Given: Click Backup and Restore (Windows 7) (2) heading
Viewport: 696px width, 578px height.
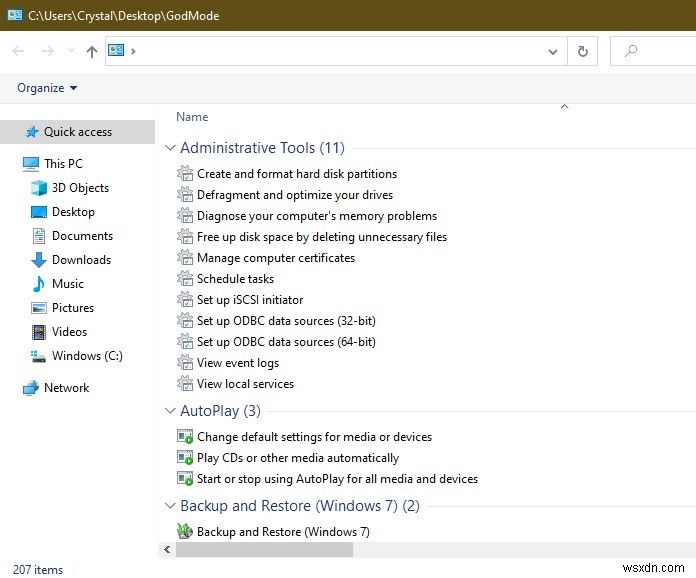Looking at the screenshot, I should pos(300,506).
